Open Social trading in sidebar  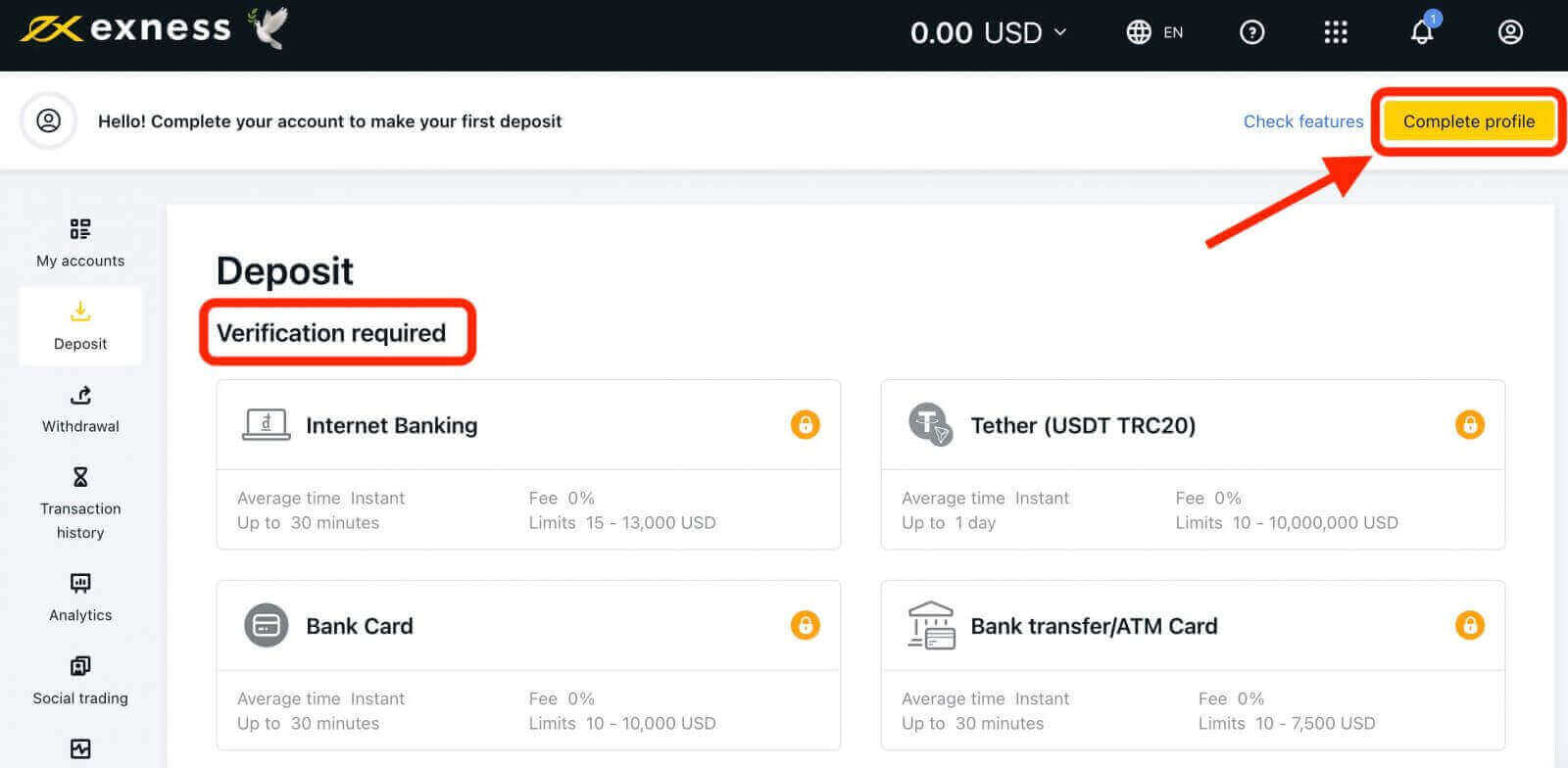click(x=80, y=681)
